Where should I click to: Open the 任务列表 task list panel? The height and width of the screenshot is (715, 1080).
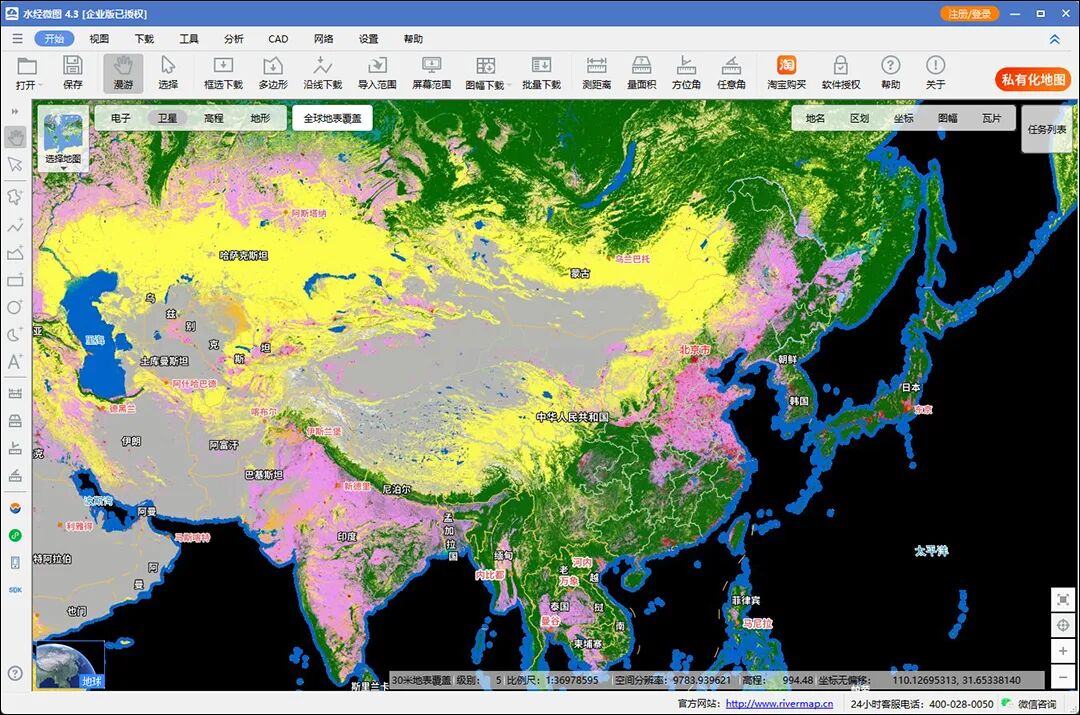(x=1047, y=129)
